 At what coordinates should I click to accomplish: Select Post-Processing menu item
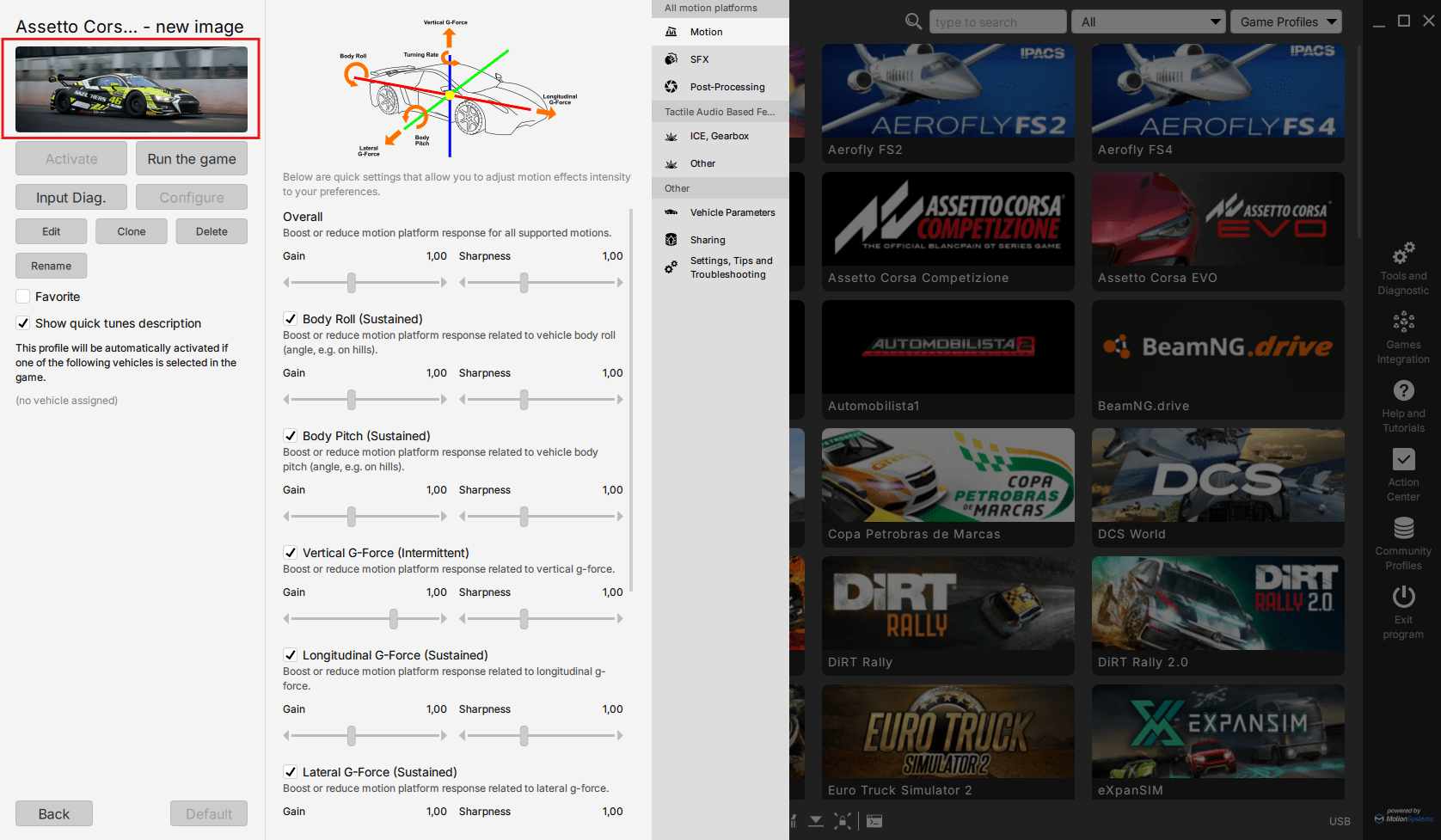point(720,87)
